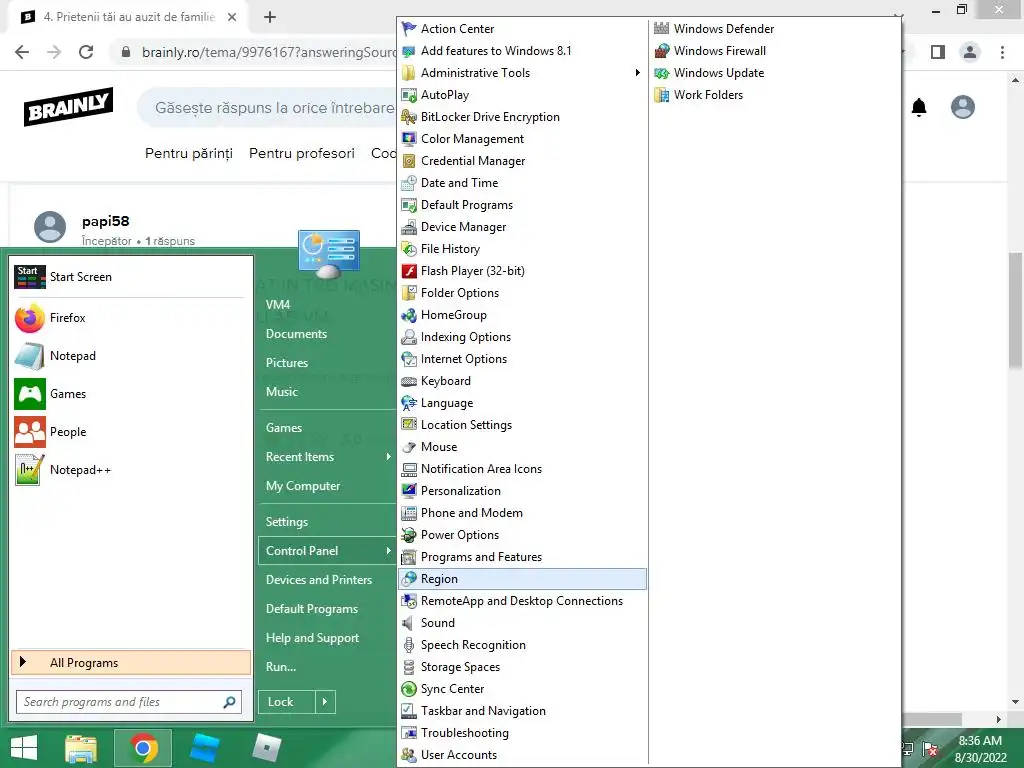Screen dimensions: 1024x768
Task: Open the People app in Start menu
Action: click(131, 432)
